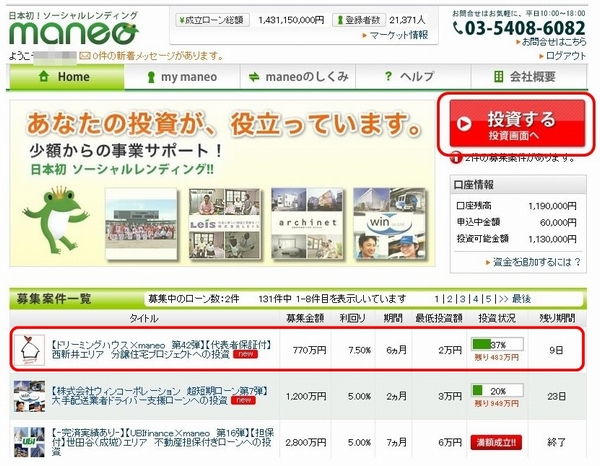Image resolution: width=600 pixels, height=466 pixels.
Task: Click the 最低投資額 column header
Action: coord(439,318)
